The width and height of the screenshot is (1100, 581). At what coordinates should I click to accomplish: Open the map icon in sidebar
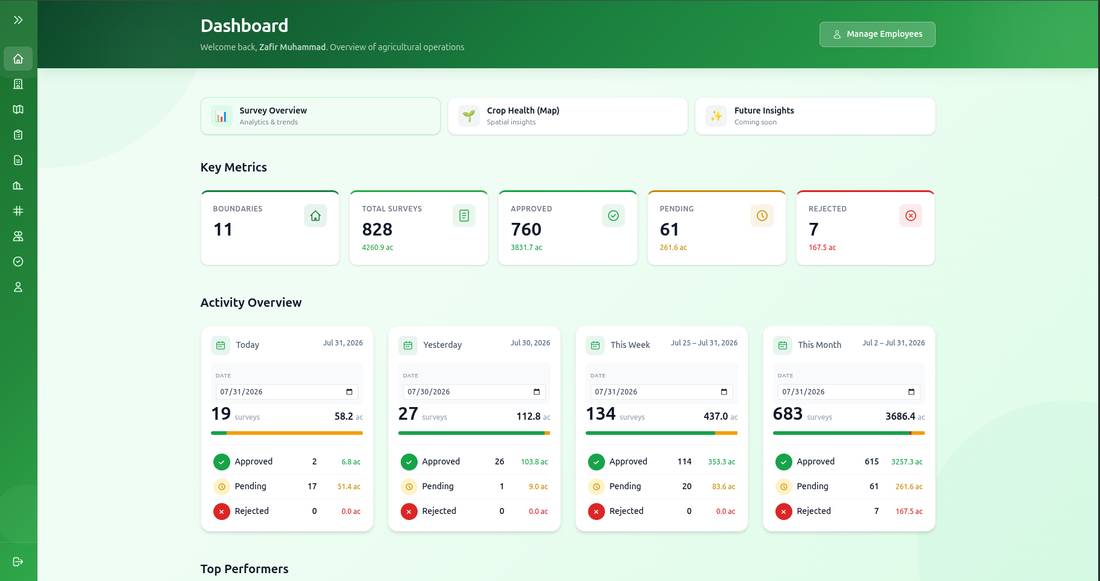point(18,109)
